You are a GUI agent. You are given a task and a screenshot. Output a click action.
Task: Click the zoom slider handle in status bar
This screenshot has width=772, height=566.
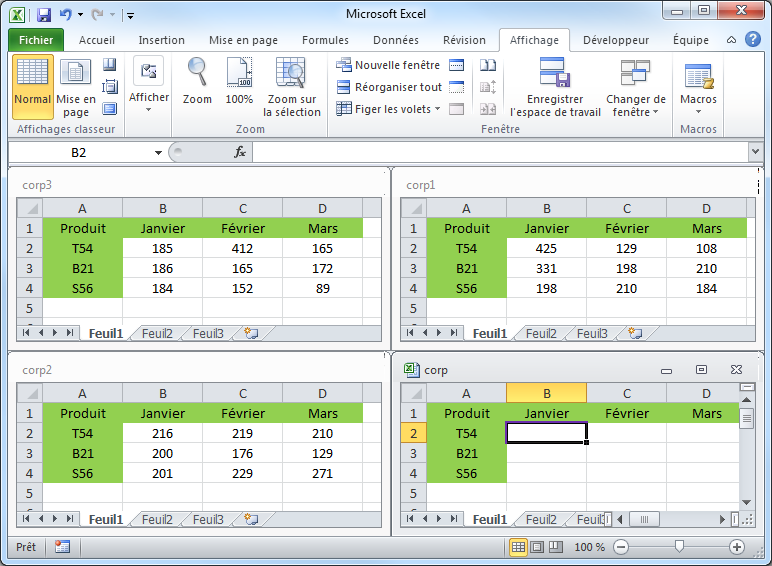coord(679,547)
